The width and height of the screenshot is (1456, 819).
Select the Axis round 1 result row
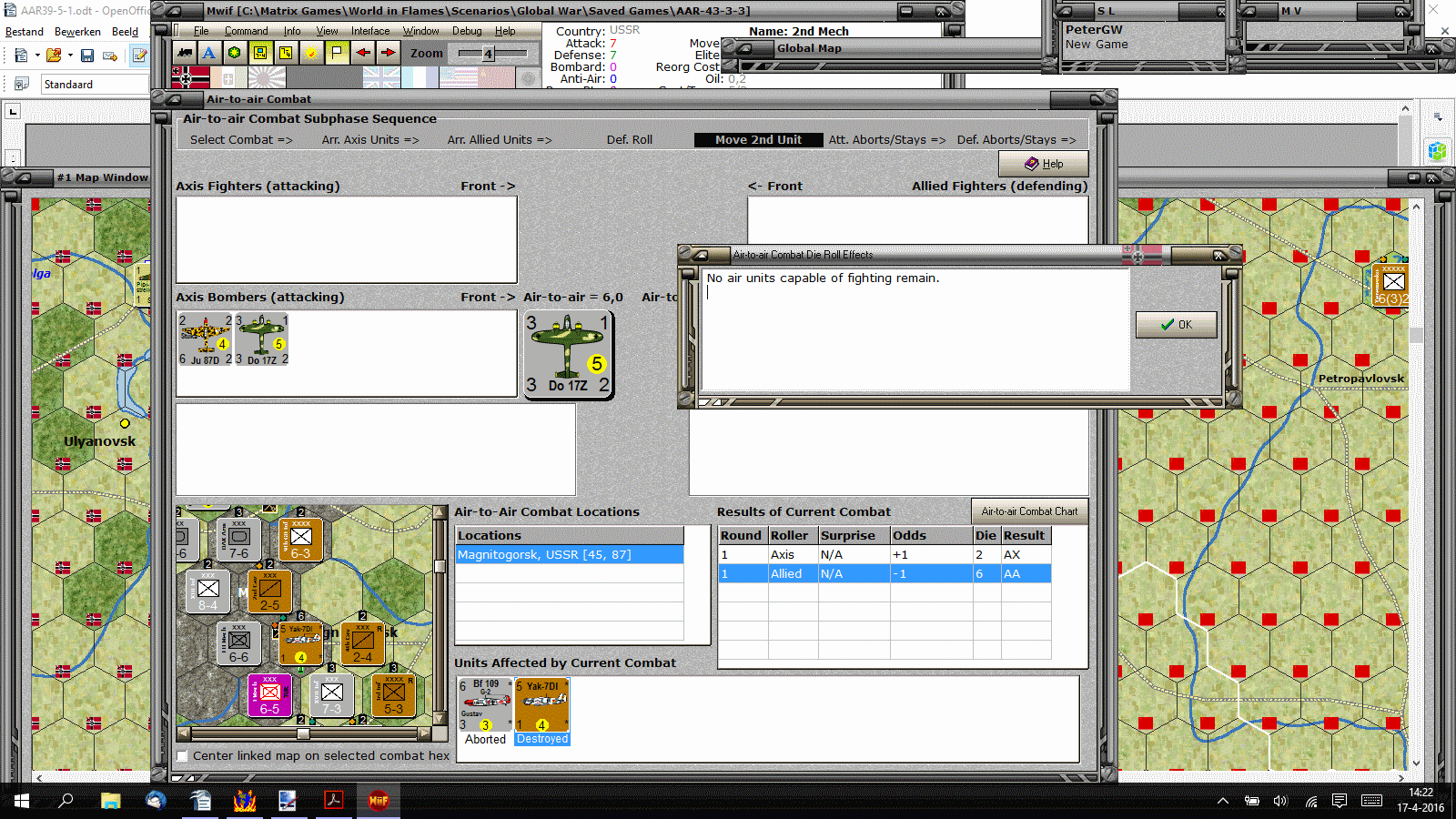885,555
